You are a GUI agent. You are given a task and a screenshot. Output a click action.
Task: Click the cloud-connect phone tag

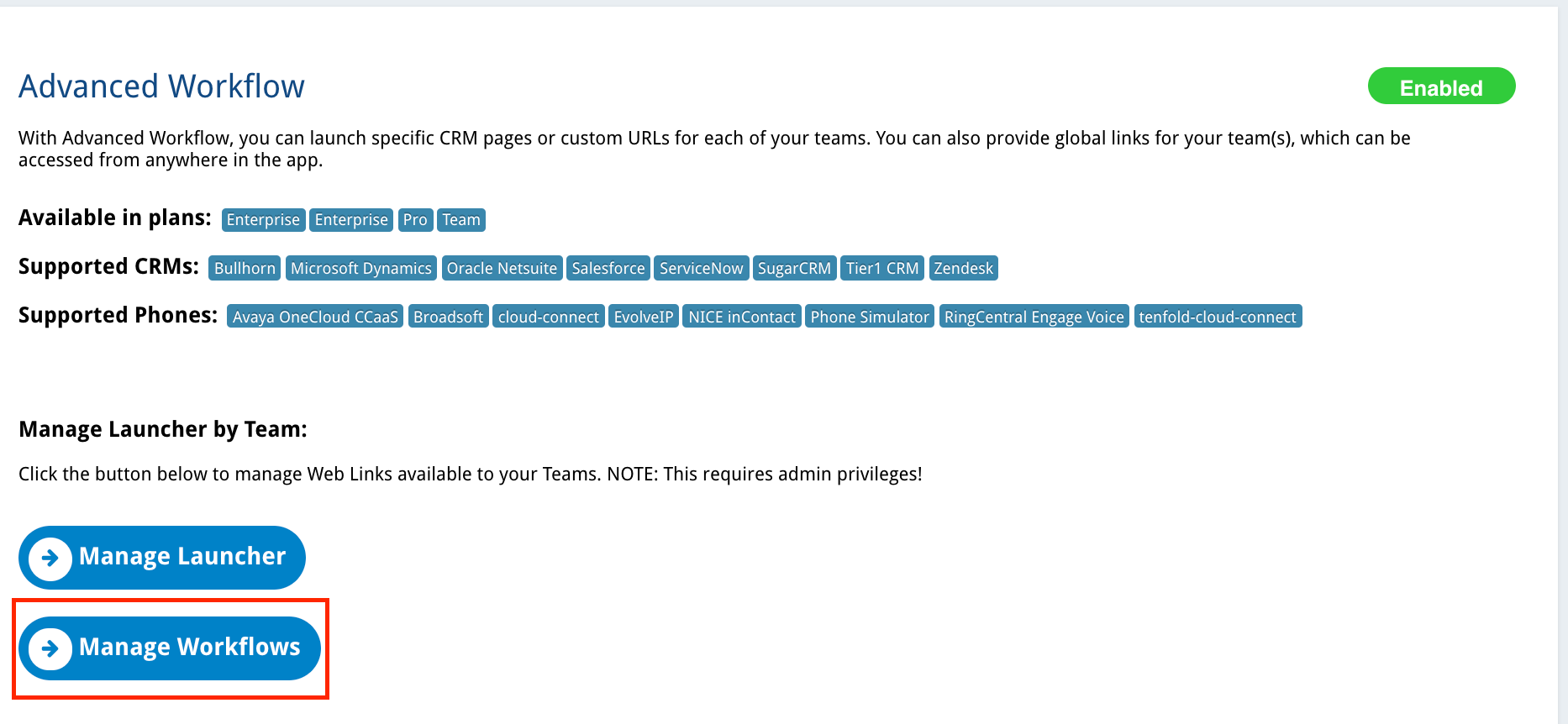pyautogui.click(x=549, y=317)
